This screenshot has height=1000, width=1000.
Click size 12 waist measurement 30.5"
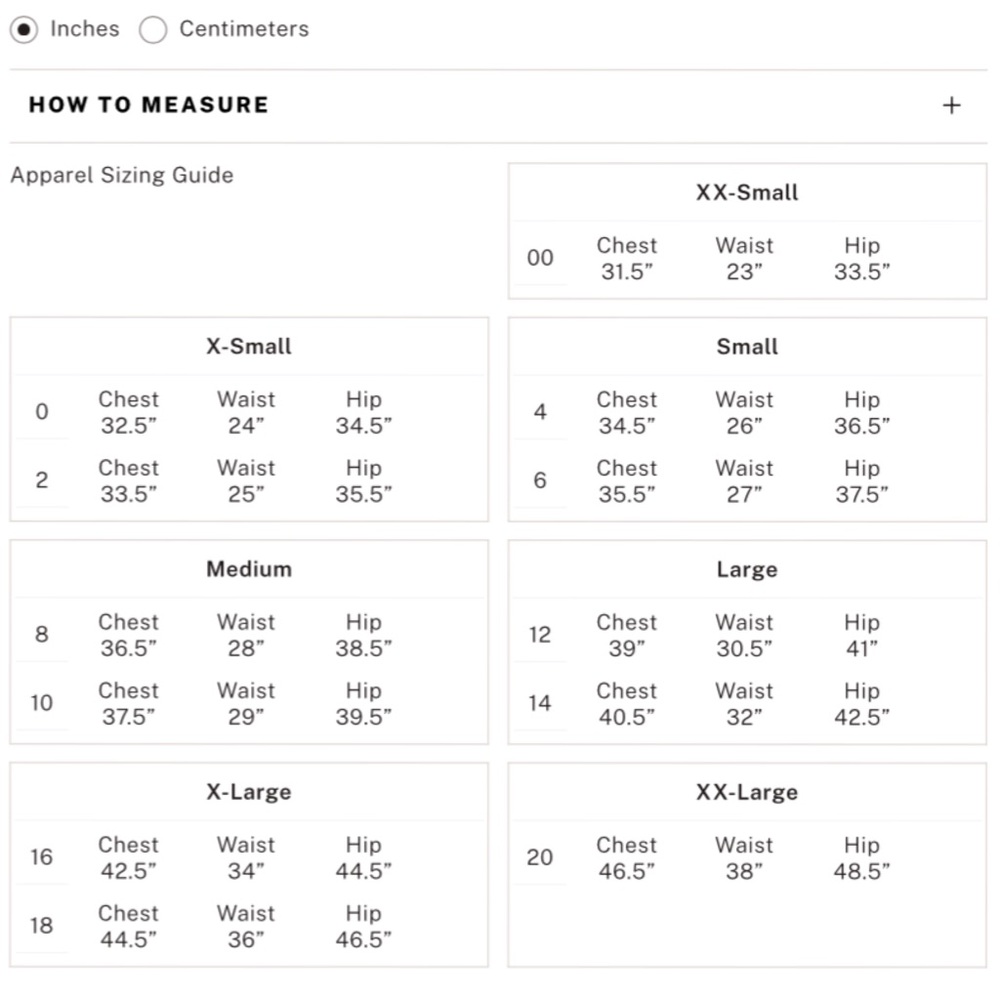pos(744,649)
